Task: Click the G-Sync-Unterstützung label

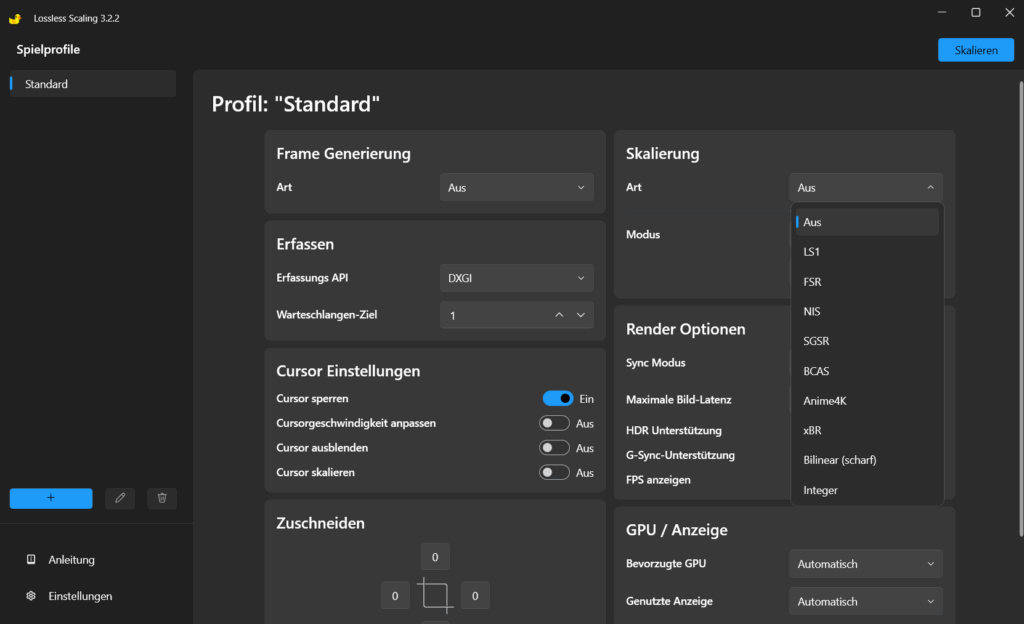Action: (x=680, y=455)
